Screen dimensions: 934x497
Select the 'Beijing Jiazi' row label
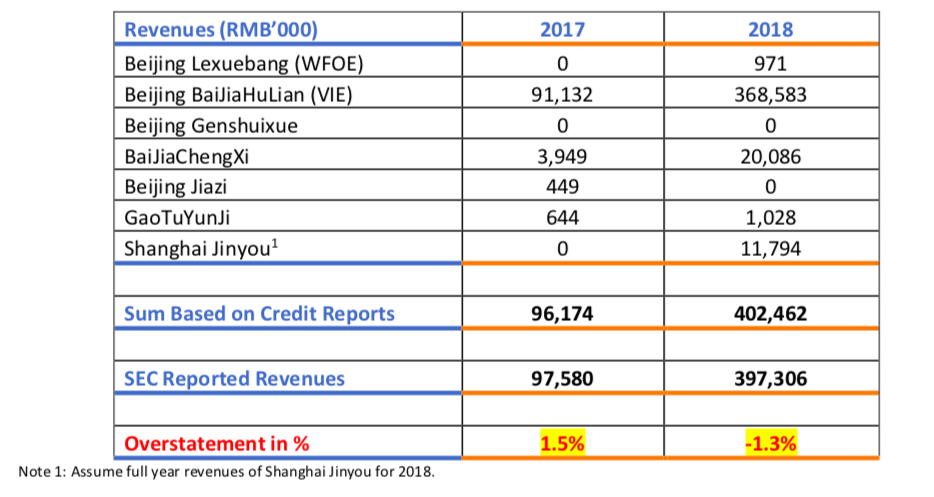pyautogui.click(x=176, y=187)
